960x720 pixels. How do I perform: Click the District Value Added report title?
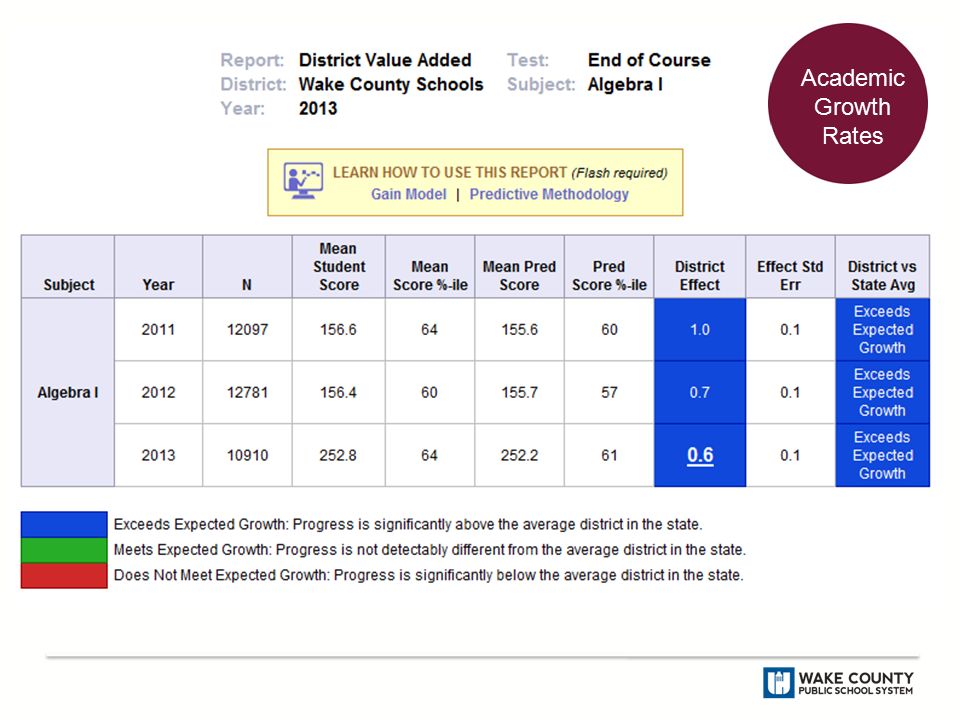click(385, 60)
